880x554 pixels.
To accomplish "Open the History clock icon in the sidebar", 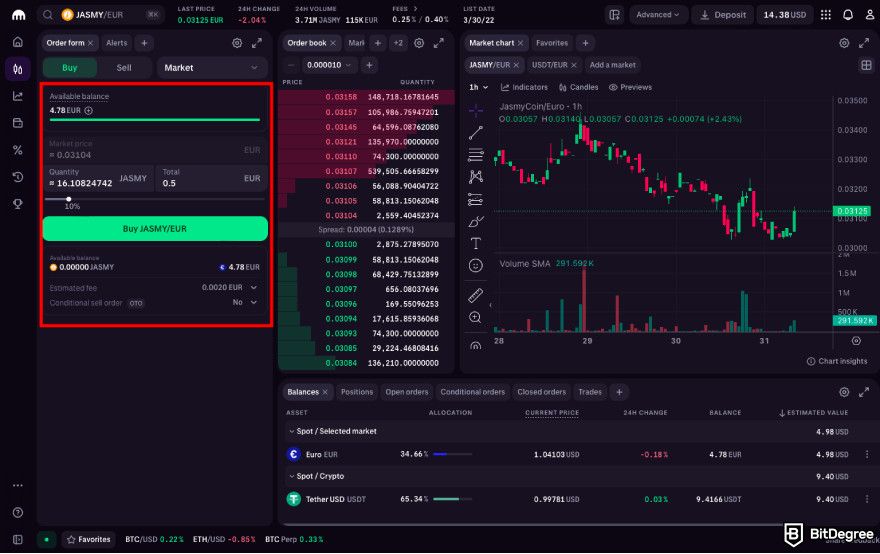I will [18, 177].
